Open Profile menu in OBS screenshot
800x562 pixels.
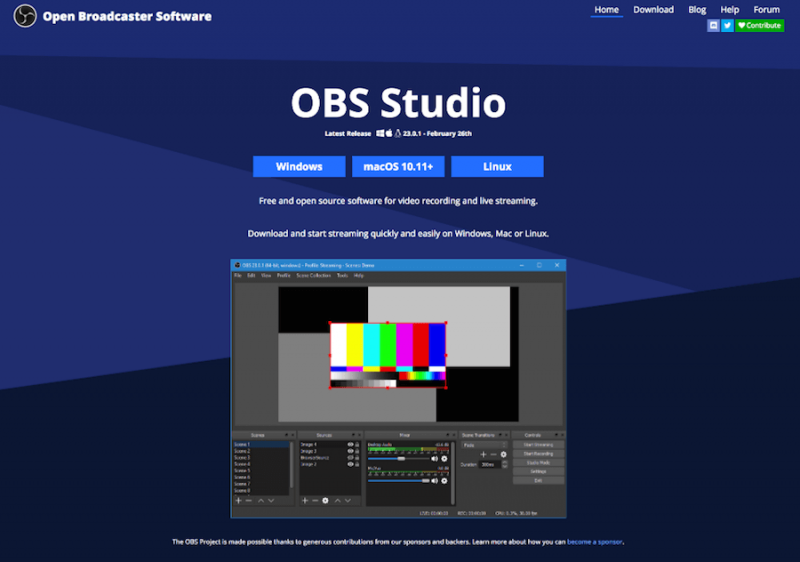[284, 275]
